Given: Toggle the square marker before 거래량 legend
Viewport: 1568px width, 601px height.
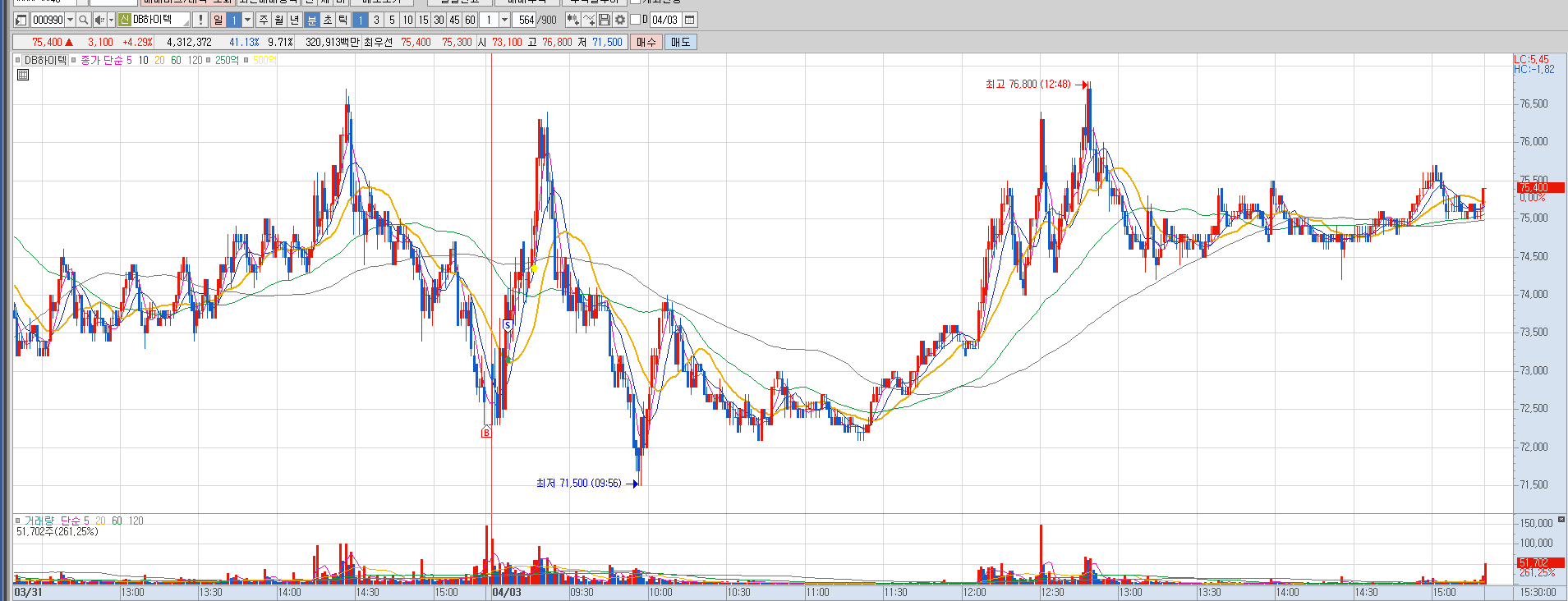Looking at the screenshot, I should coord(17,521).
